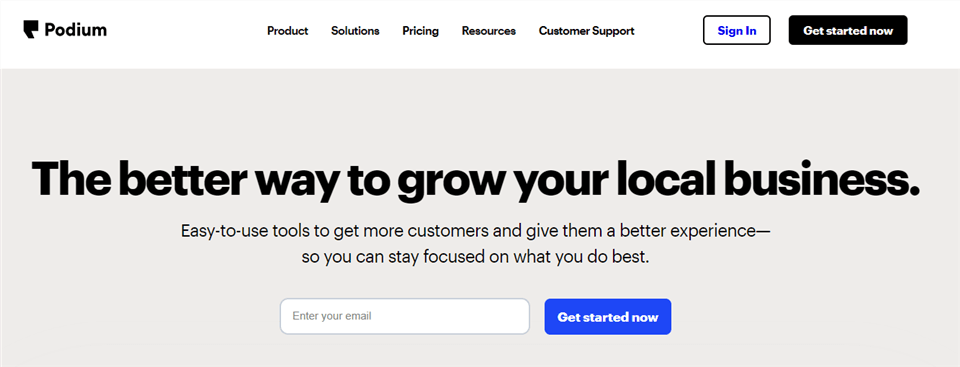This screenshot has height=367, width=960.
Task: Click the blue Get started now button
Action: point(607,317)
